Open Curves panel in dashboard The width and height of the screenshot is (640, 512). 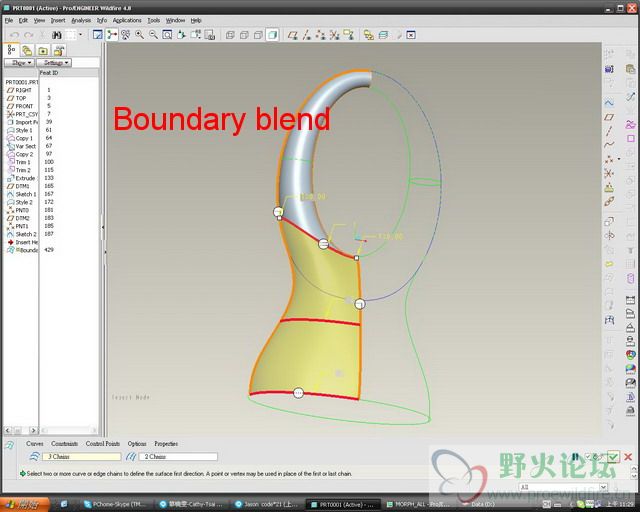point(35,443)
